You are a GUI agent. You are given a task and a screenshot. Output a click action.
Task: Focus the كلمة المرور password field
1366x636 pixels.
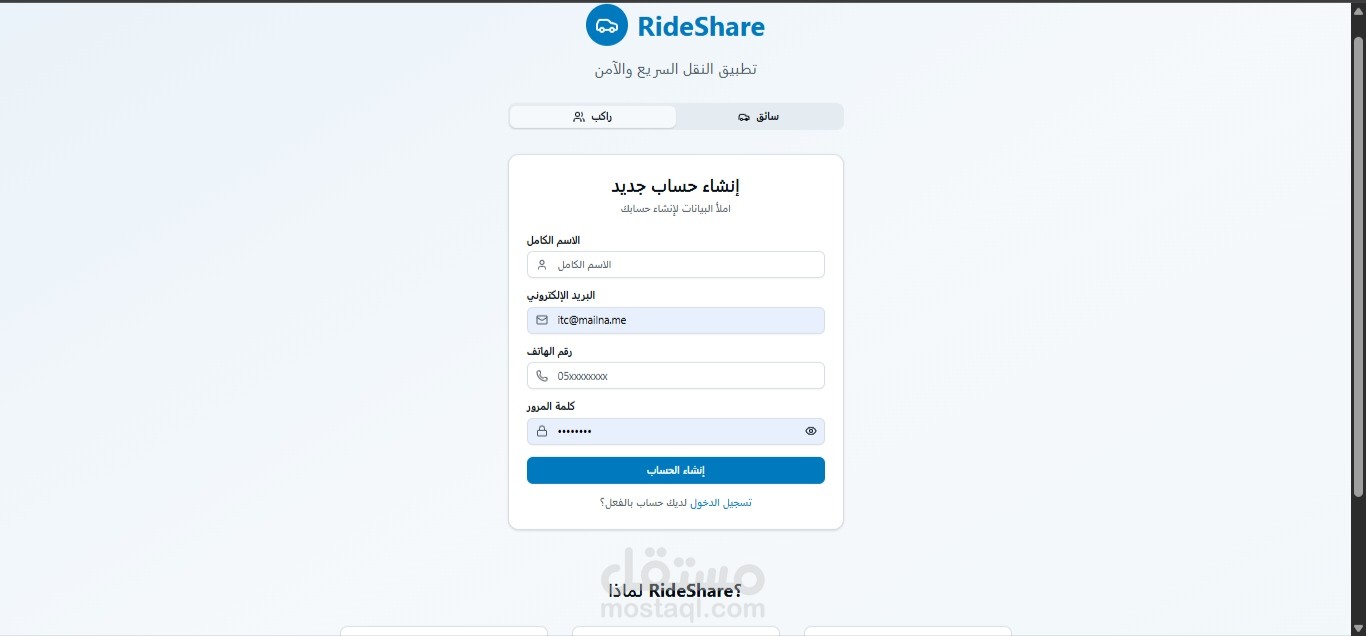point(676,431)
